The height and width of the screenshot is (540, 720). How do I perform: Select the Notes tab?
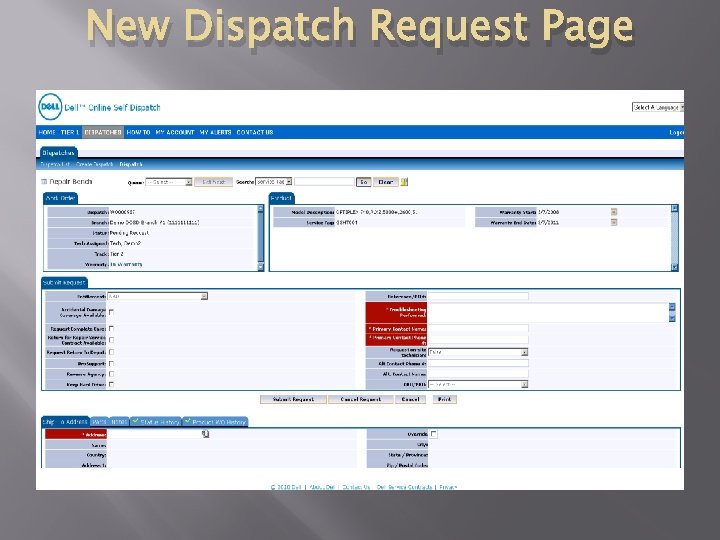coord(119,422)
